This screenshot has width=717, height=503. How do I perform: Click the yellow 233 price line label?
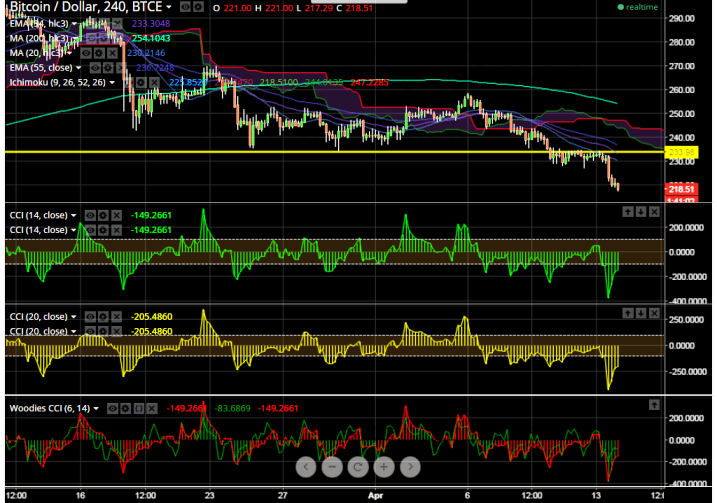click(681, 151)
